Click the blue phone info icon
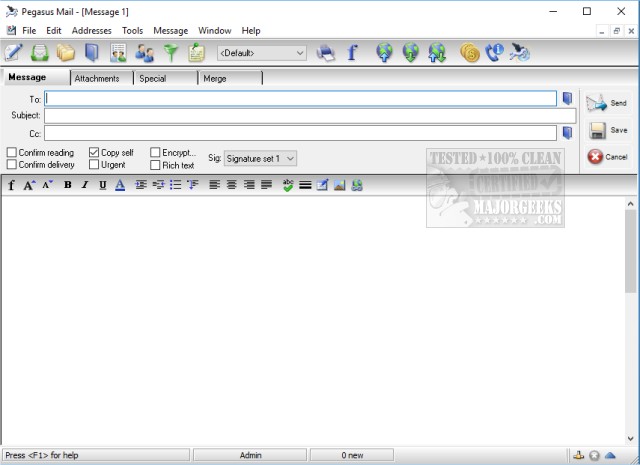The width and height of the screenshot is (640, 465). (495, 53)
